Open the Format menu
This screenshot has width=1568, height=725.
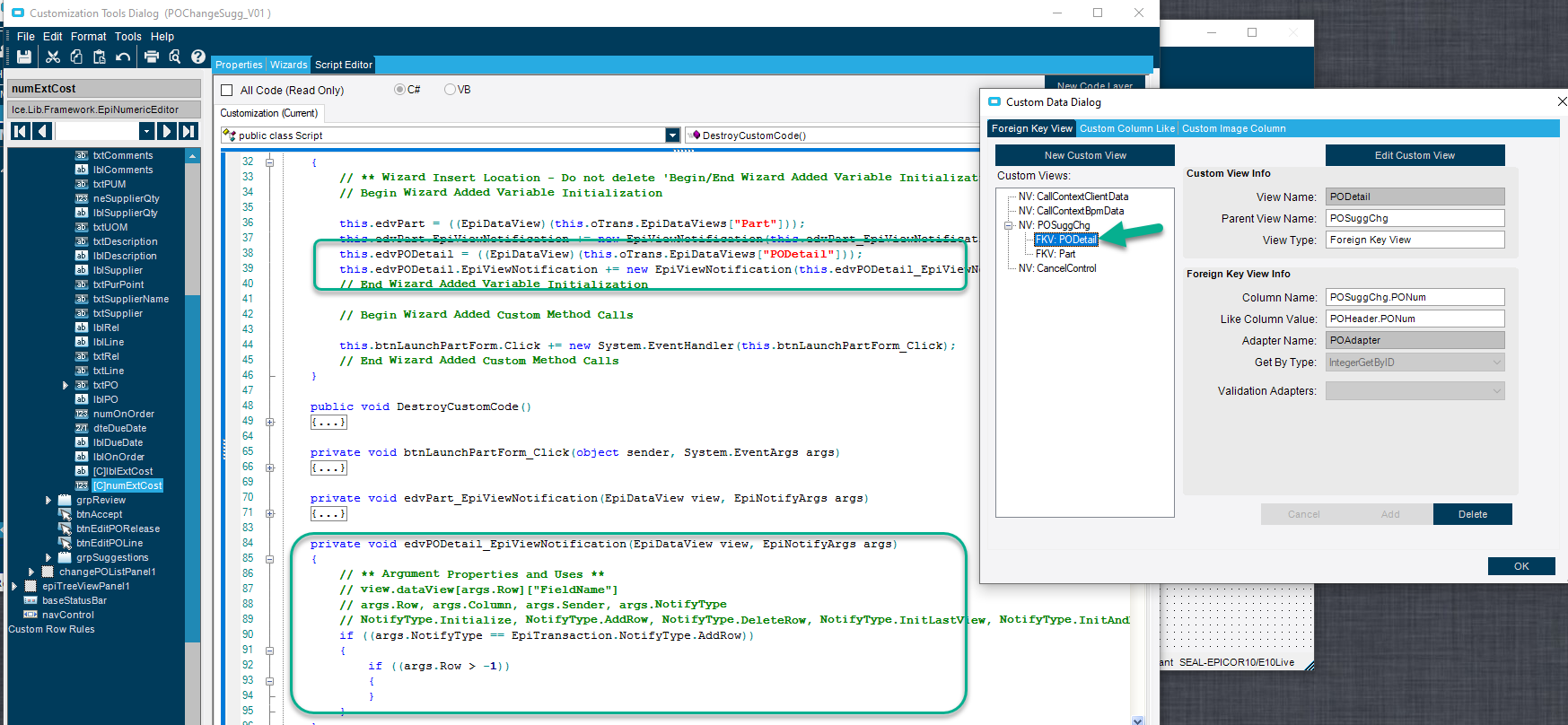point(89,37)
